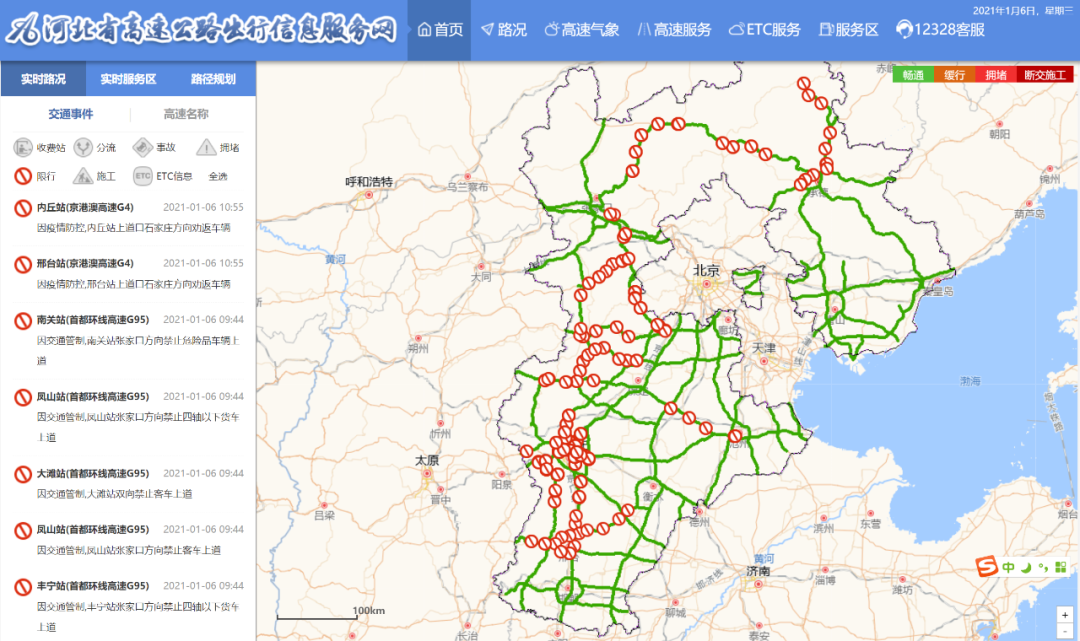1080x641 pixels.
Task: Click the 太原 city label on the map
Action: [x=427, y=460]
